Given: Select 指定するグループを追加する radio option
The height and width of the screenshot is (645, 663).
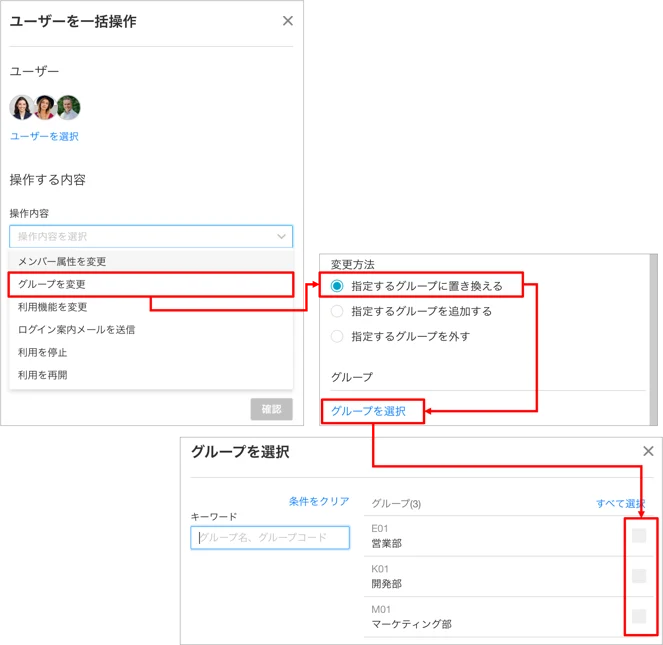Looking at the screenshot, I should pyautogui.click(x=337, y=311).
